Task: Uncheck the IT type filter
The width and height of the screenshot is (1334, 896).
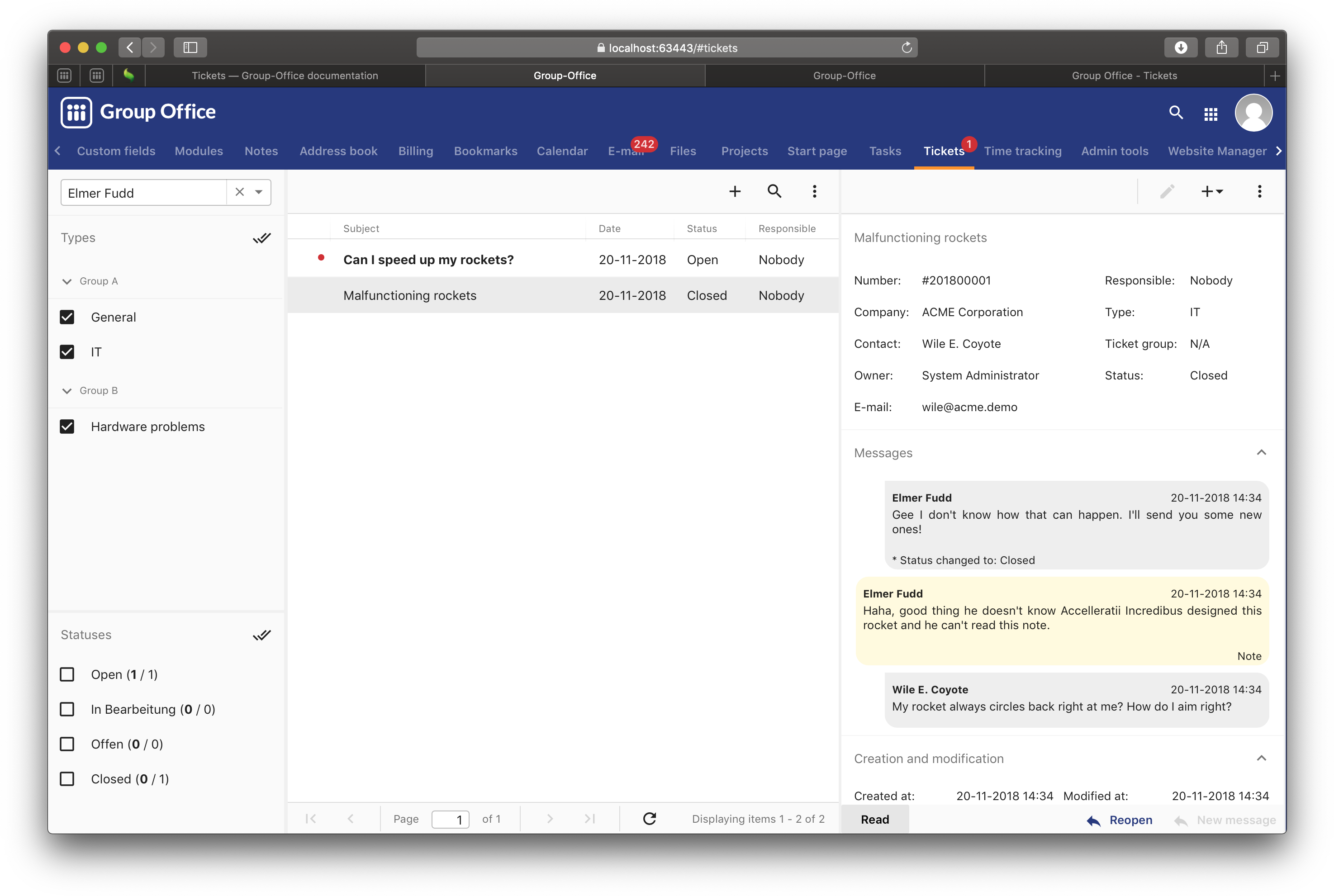Action: 67,352
